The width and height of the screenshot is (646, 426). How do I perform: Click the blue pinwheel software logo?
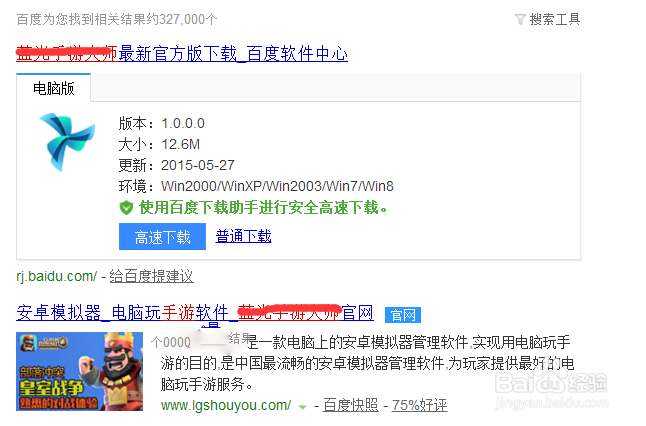point(67,142)
